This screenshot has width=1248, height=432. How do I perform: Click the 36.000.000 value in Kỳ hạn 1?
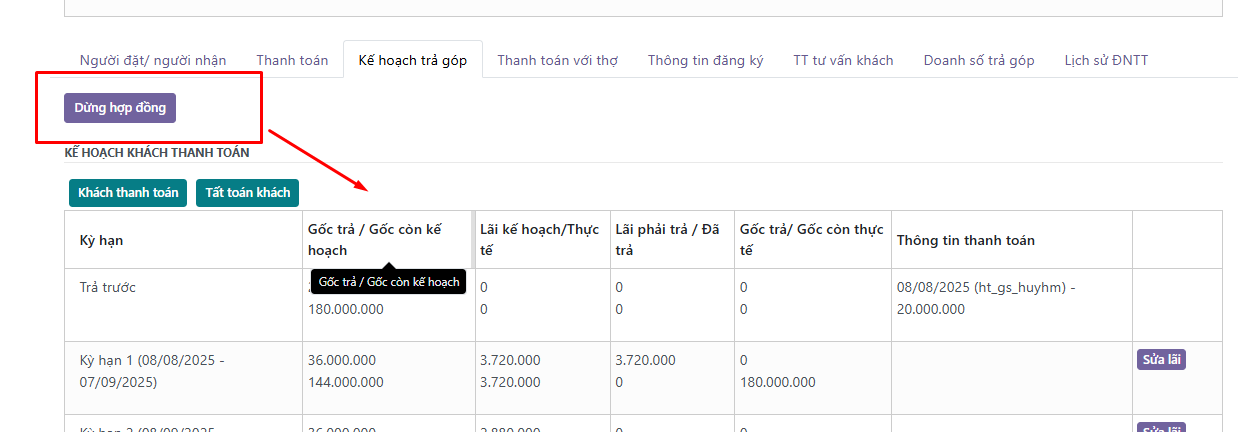click(342, 360)
